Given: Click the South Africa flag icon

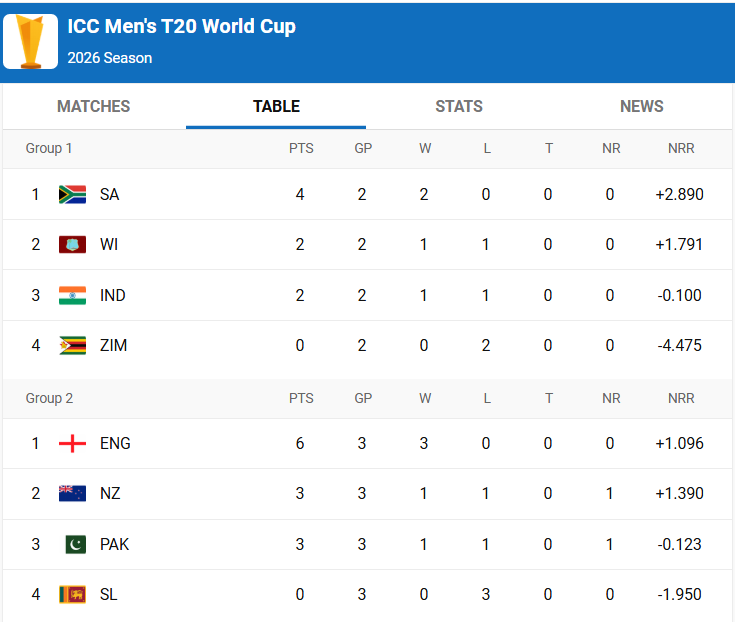Looking at the screenshot, I should (72, 194).
